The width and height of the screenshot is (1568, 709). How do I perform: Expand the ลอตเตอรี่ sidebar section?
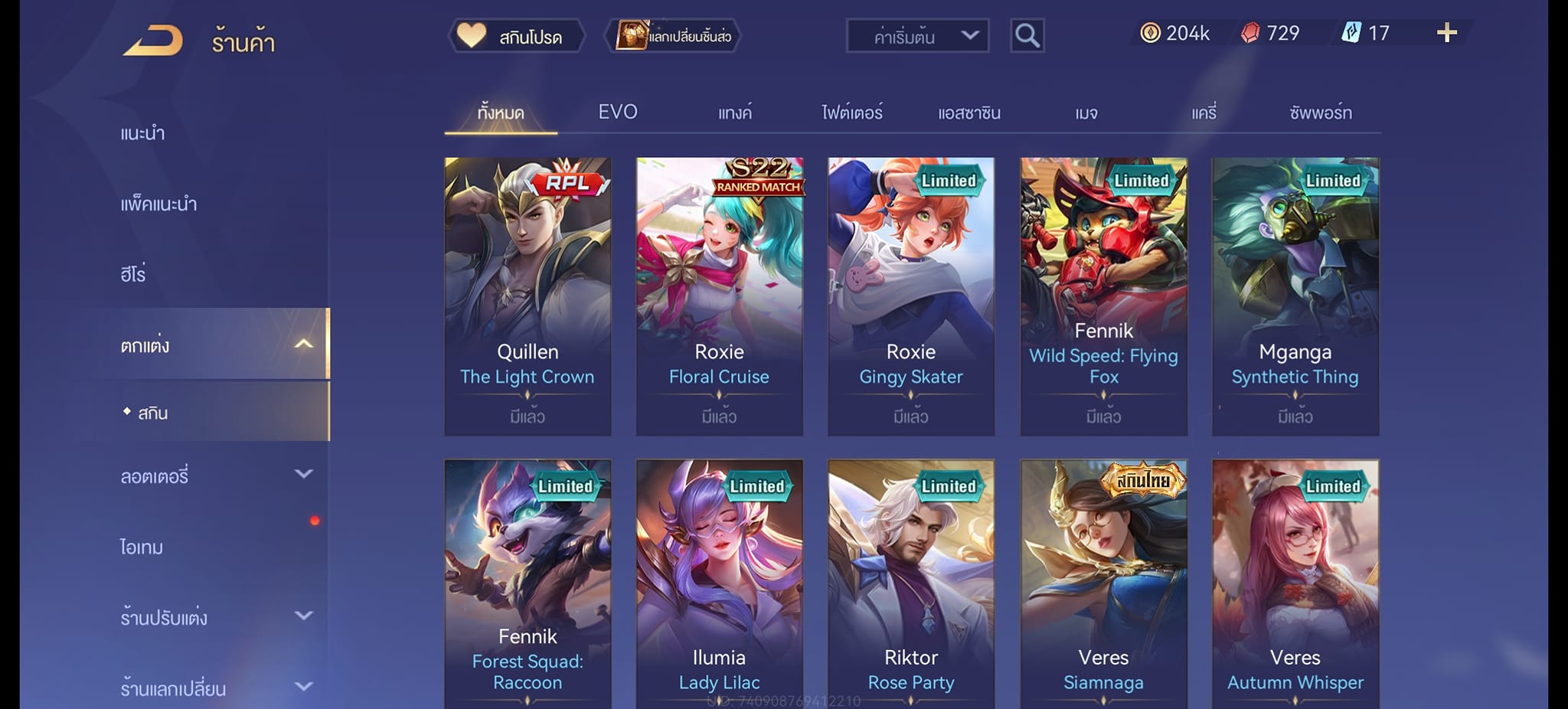304,474
